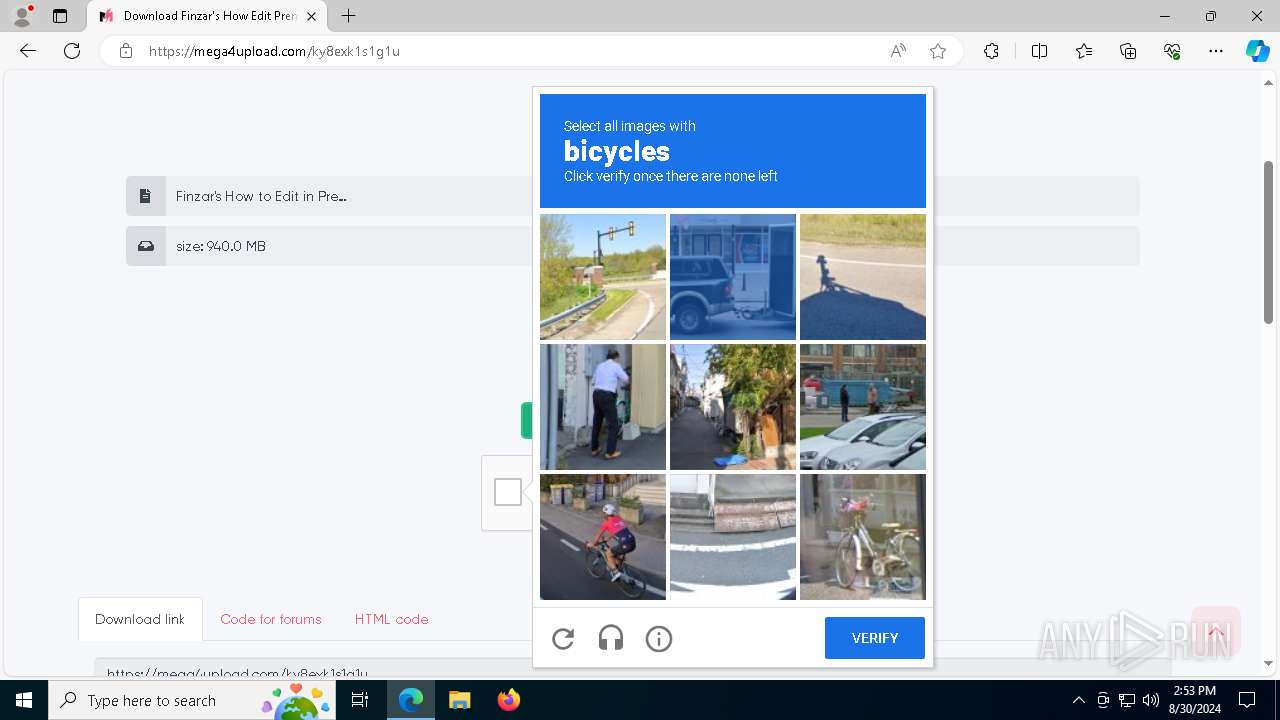The image size is (1280, 720).
Task: Open the tab actions menu icon
Action: [60, 16]
